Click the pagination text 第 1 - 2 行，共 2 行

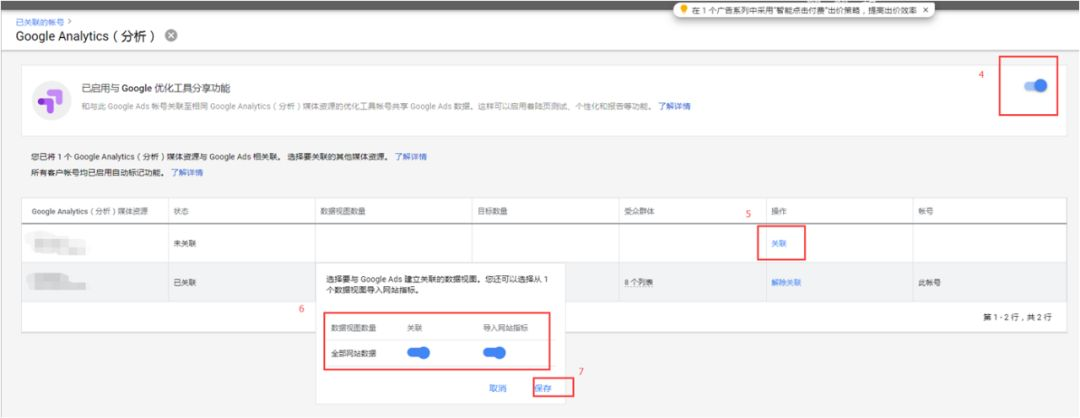coord(1017,317)
